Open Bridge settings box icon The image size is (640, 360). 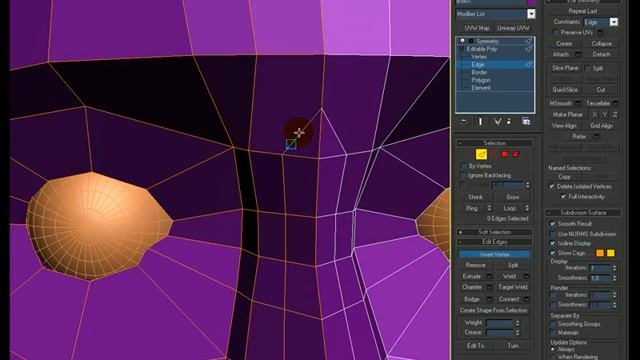(x=489, y=299)
